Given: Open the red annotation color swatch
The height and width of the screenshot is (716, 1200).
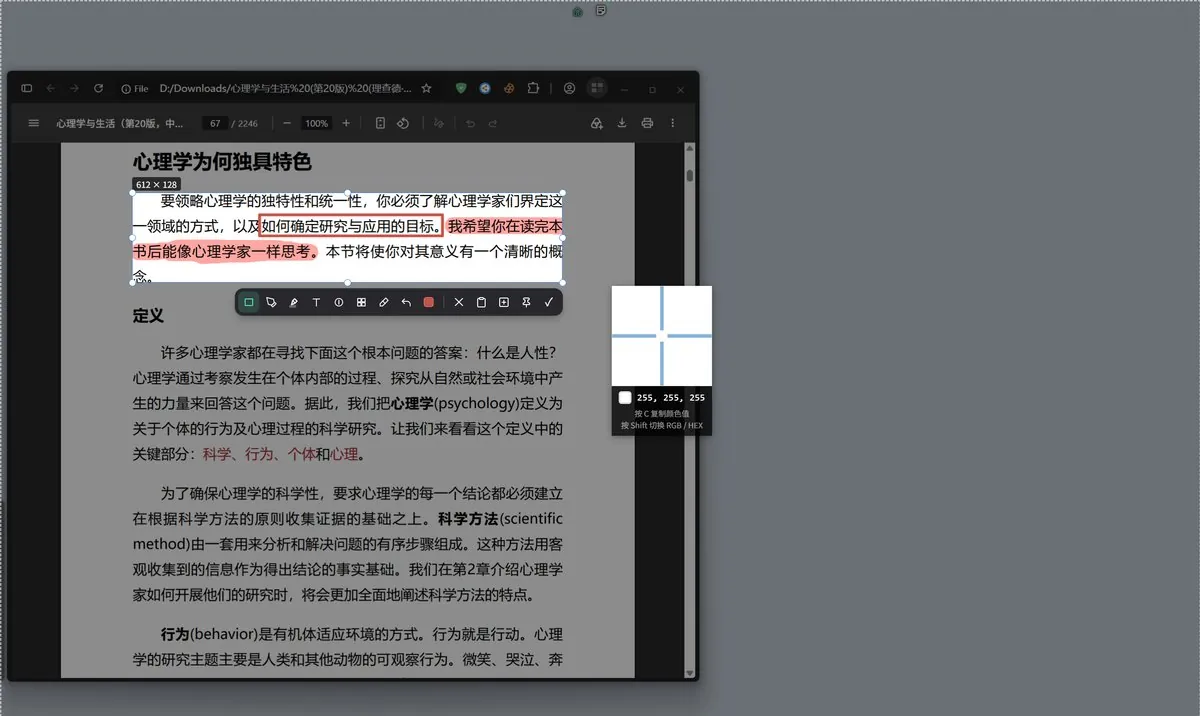Looking at the screenshot, I should click(429, 302).
